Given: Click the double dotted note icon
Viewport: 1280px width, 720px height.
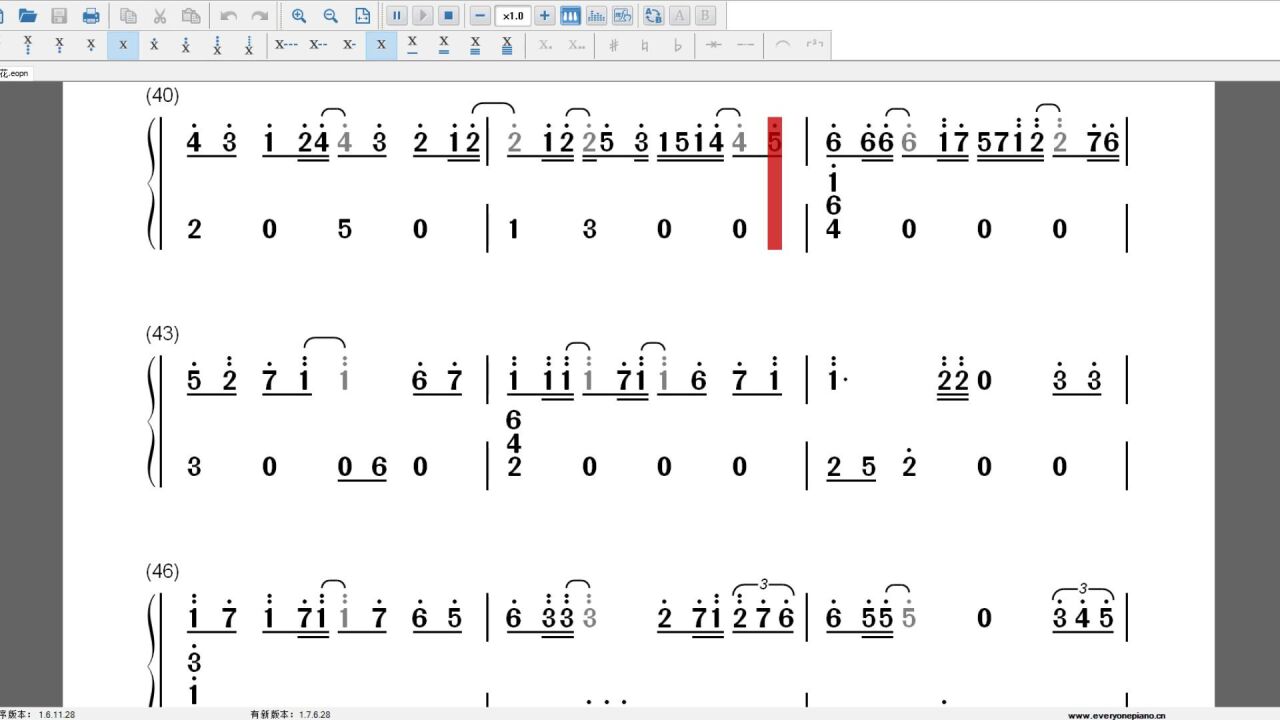Looking at the screenshot, I should click(577, 45).
